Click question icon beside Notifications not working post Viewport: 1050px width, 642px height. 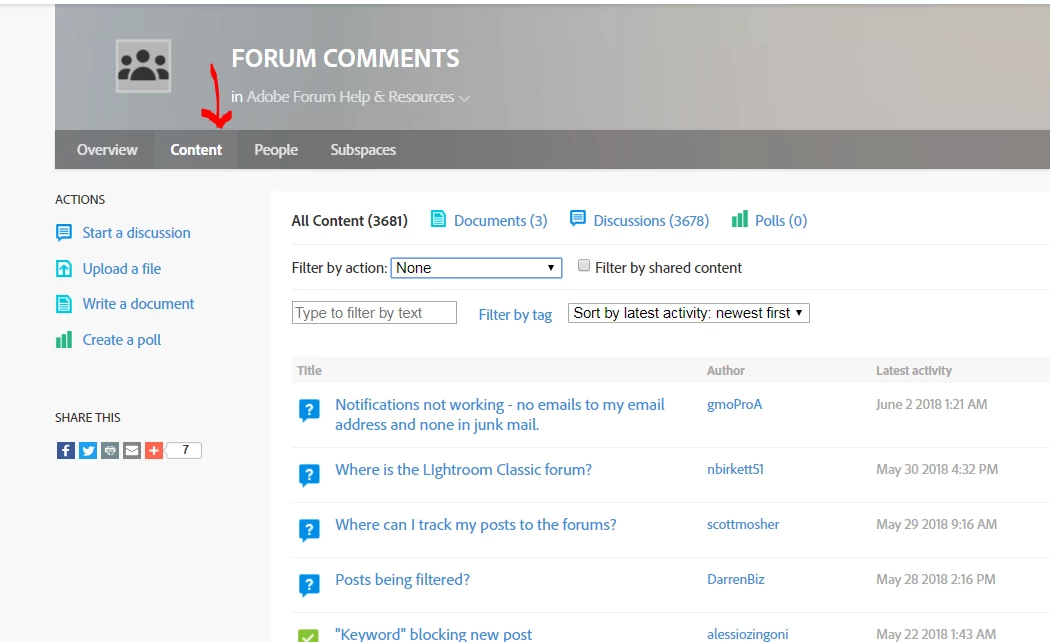309,410
